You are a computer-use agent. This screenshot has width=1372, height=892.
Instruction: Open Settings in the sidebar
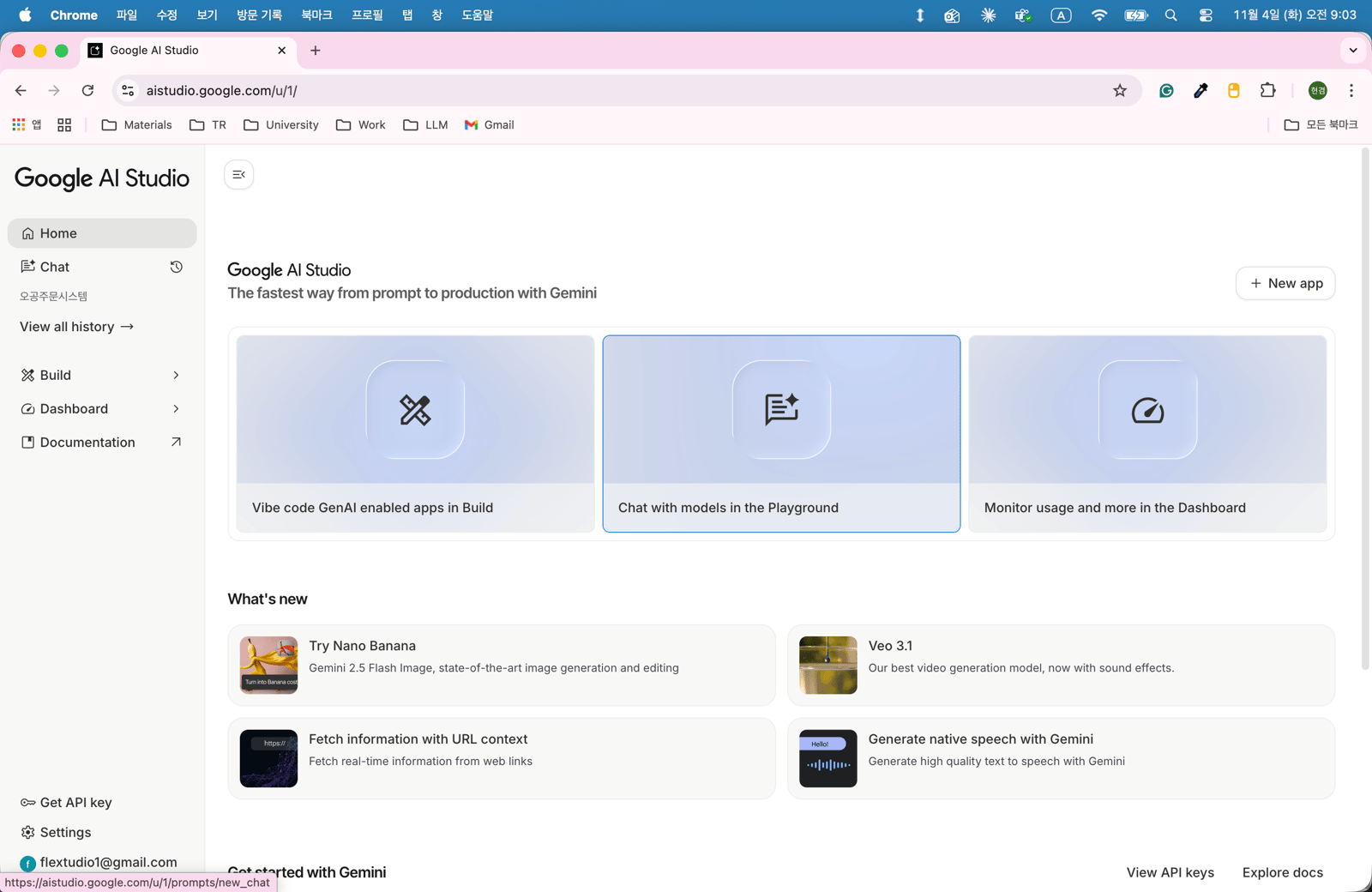tap(65, 833)
